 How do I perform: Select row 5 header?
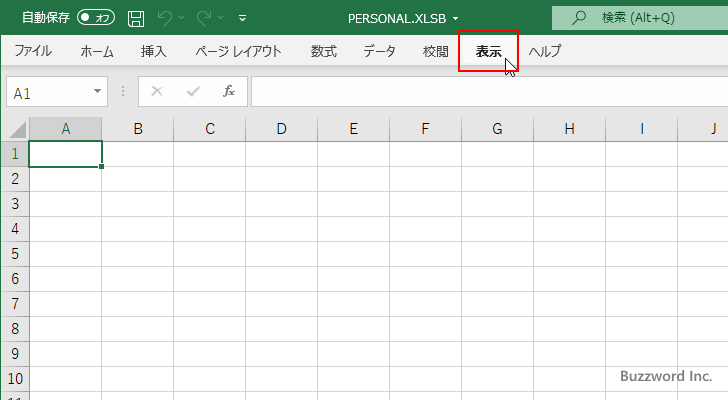(x=15, y=254)
